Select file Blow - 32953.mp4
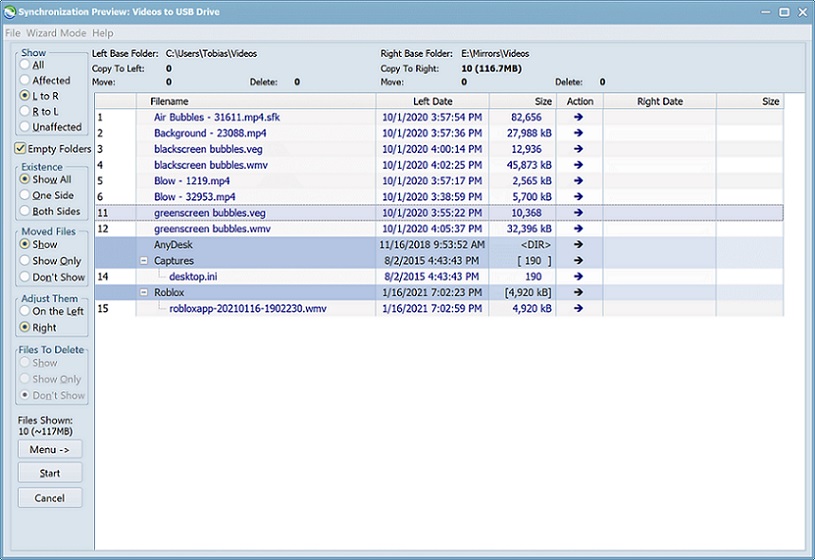 194,197
